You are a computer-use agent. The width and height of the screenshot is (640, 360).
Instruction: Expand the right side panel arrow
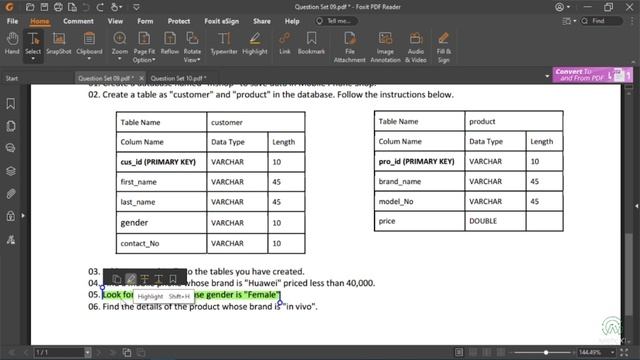coord(636,206)
